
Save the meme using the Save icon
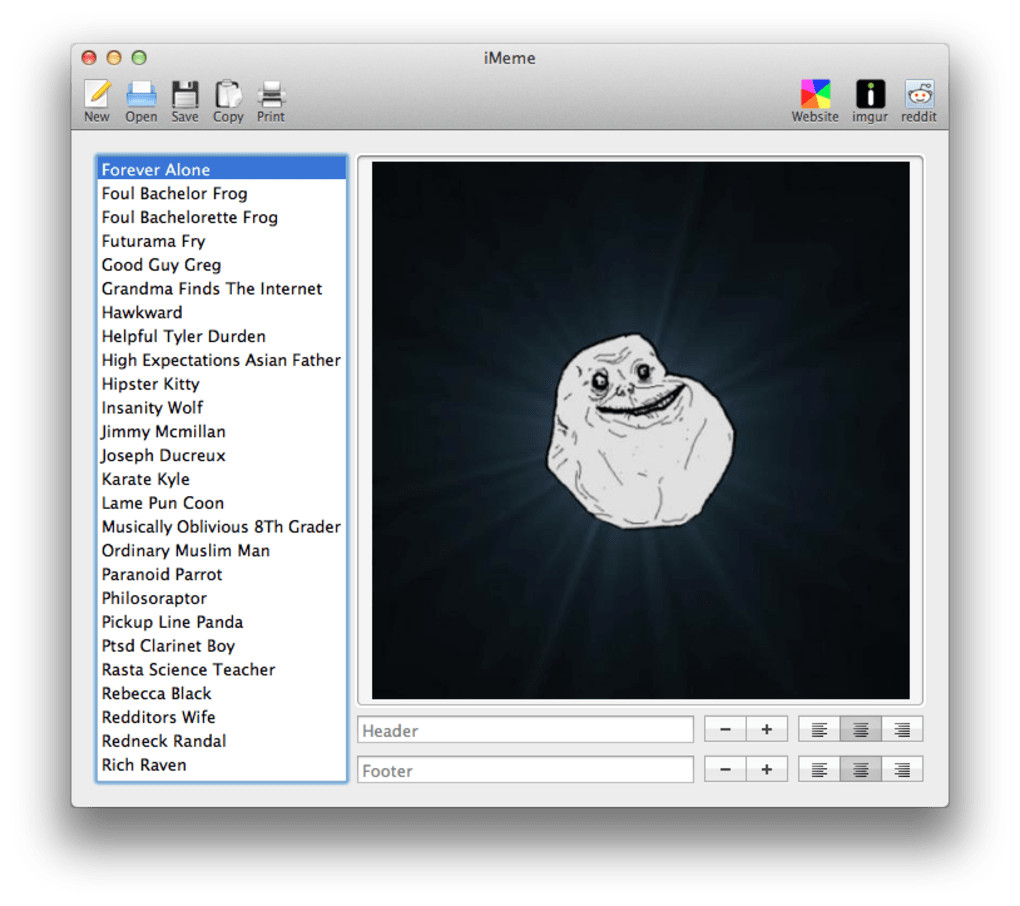(x=185, y=95)
